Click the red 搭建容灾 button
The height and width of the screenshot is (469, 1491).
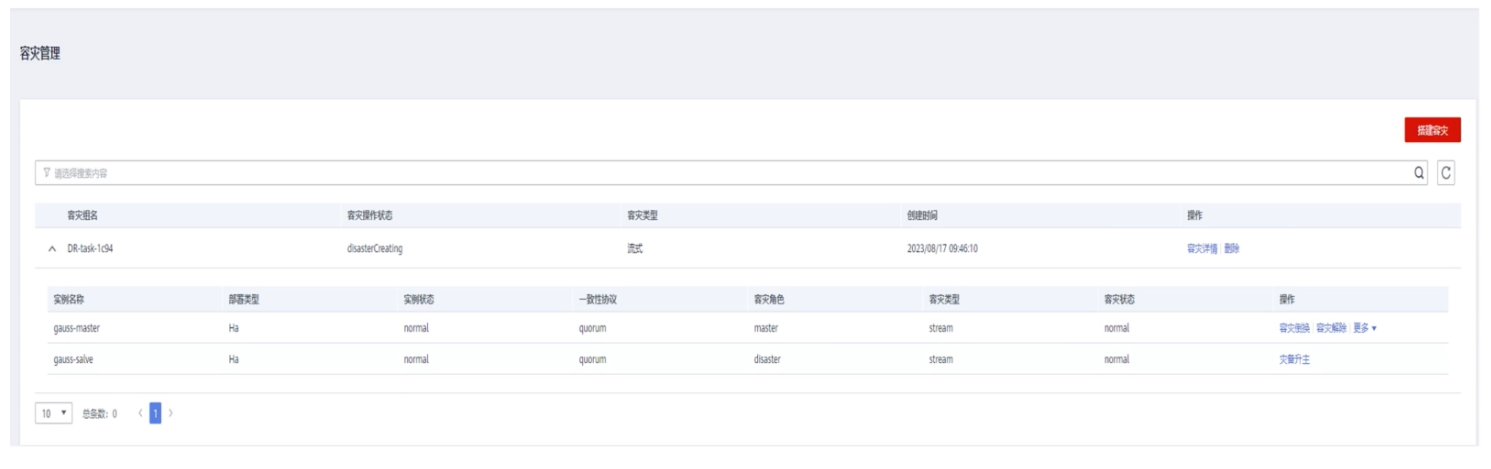(1432, 130)
